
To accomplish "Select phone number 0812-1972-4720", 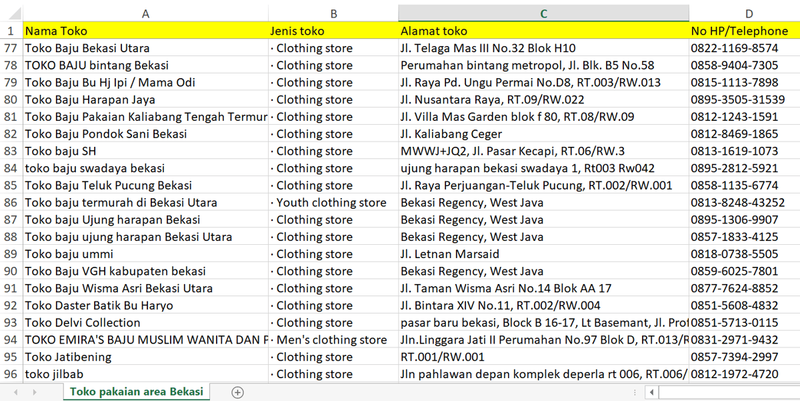I will click(x=744, y=374).
